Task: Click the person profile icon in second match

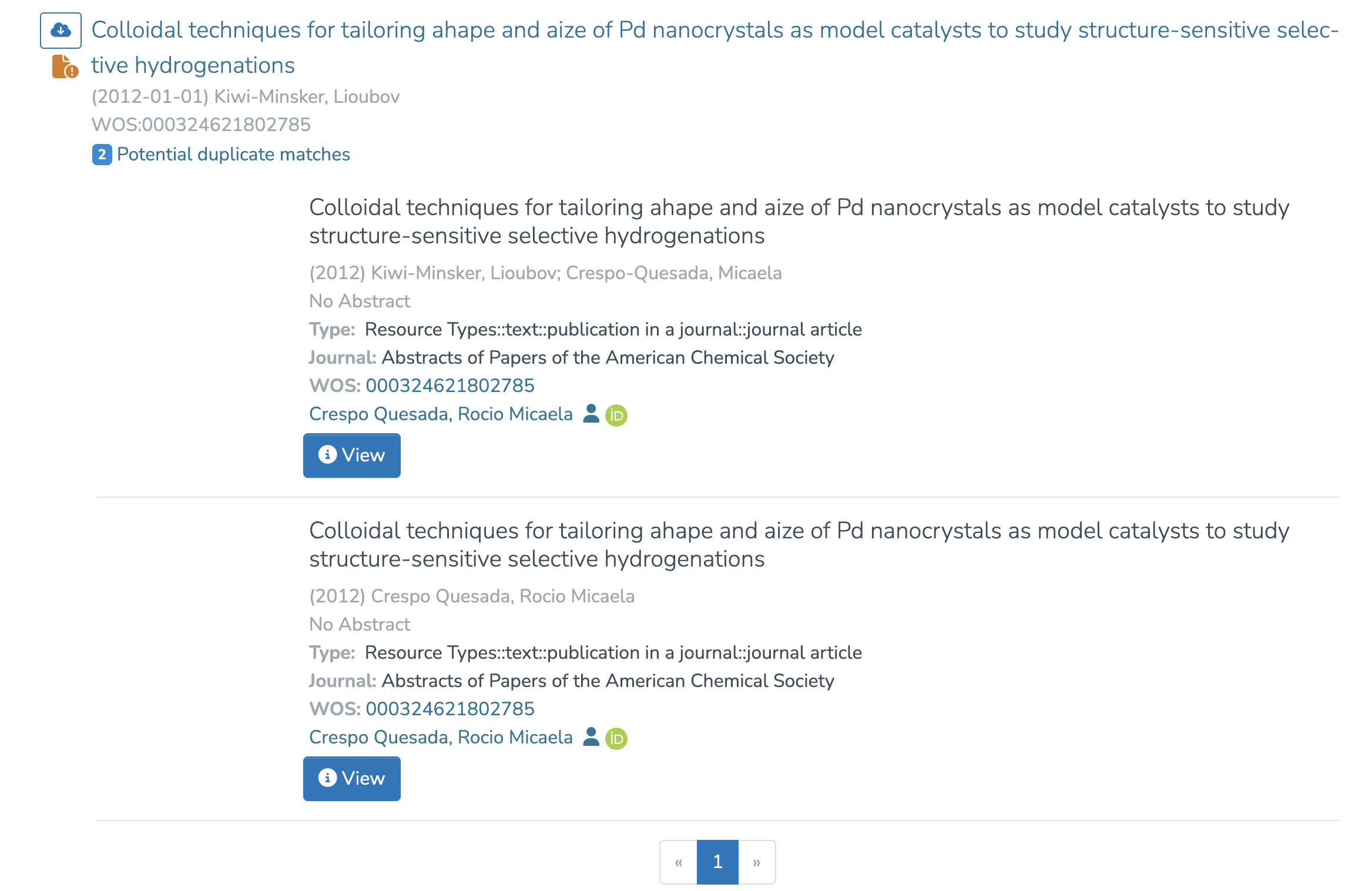Action: pos(591,737)
